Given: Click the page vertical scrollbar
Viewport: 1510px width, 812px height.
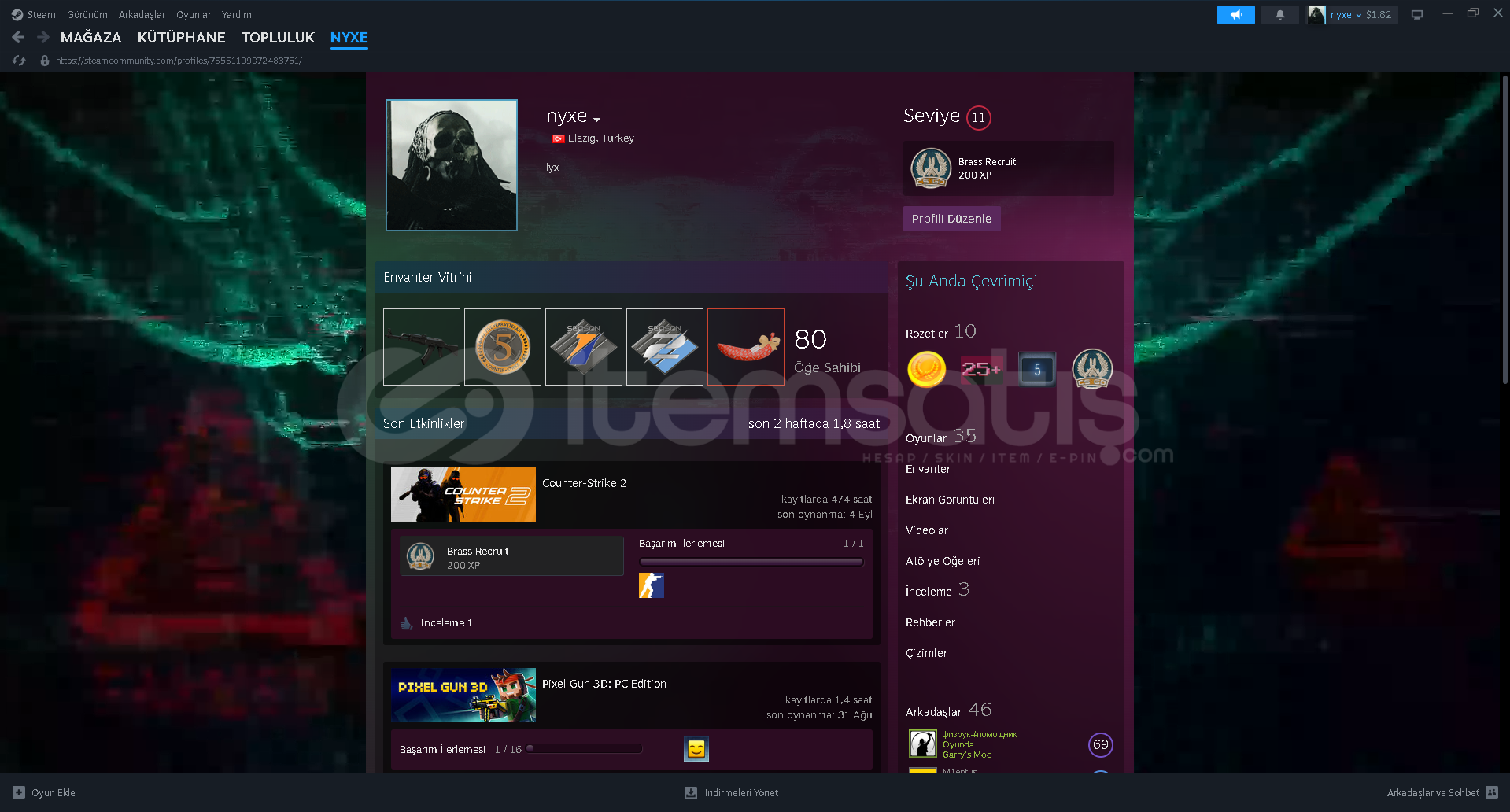Looking at the screenshot, I should click(1504, 231).
